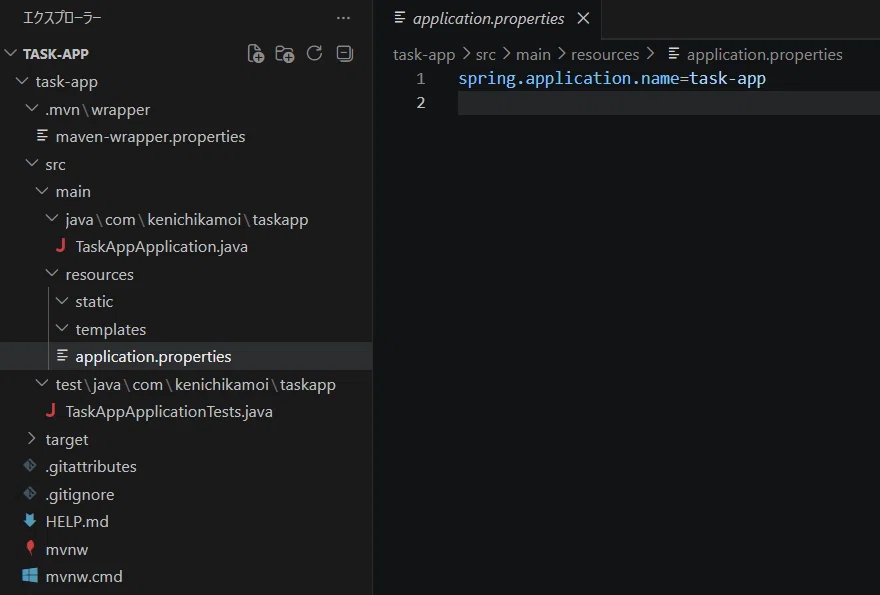
Task: Select the target folder label
Action: pyautogui.click(x=67, y=440)
